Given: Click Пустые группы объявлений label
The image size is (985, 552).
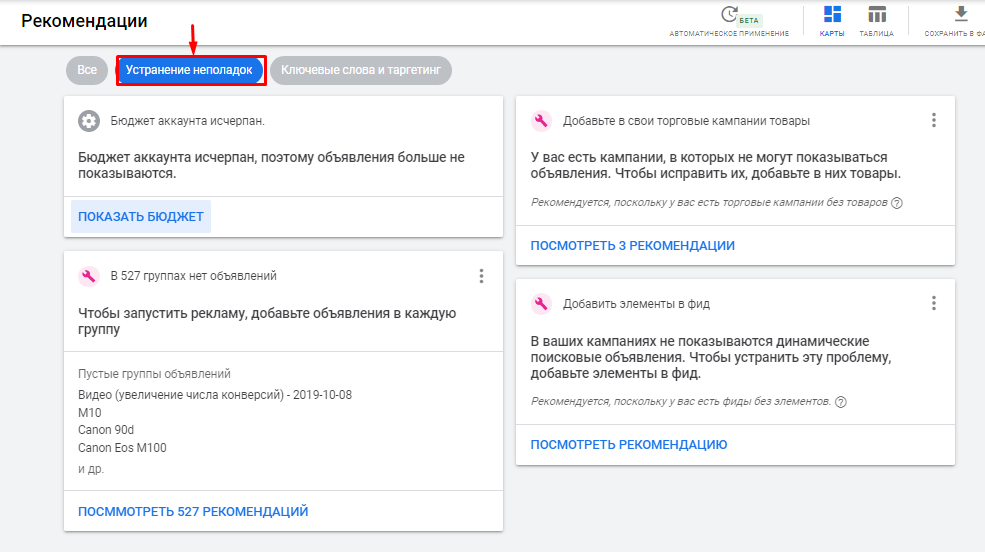Looking at the screenshot, I should click(x=154, y=374).
